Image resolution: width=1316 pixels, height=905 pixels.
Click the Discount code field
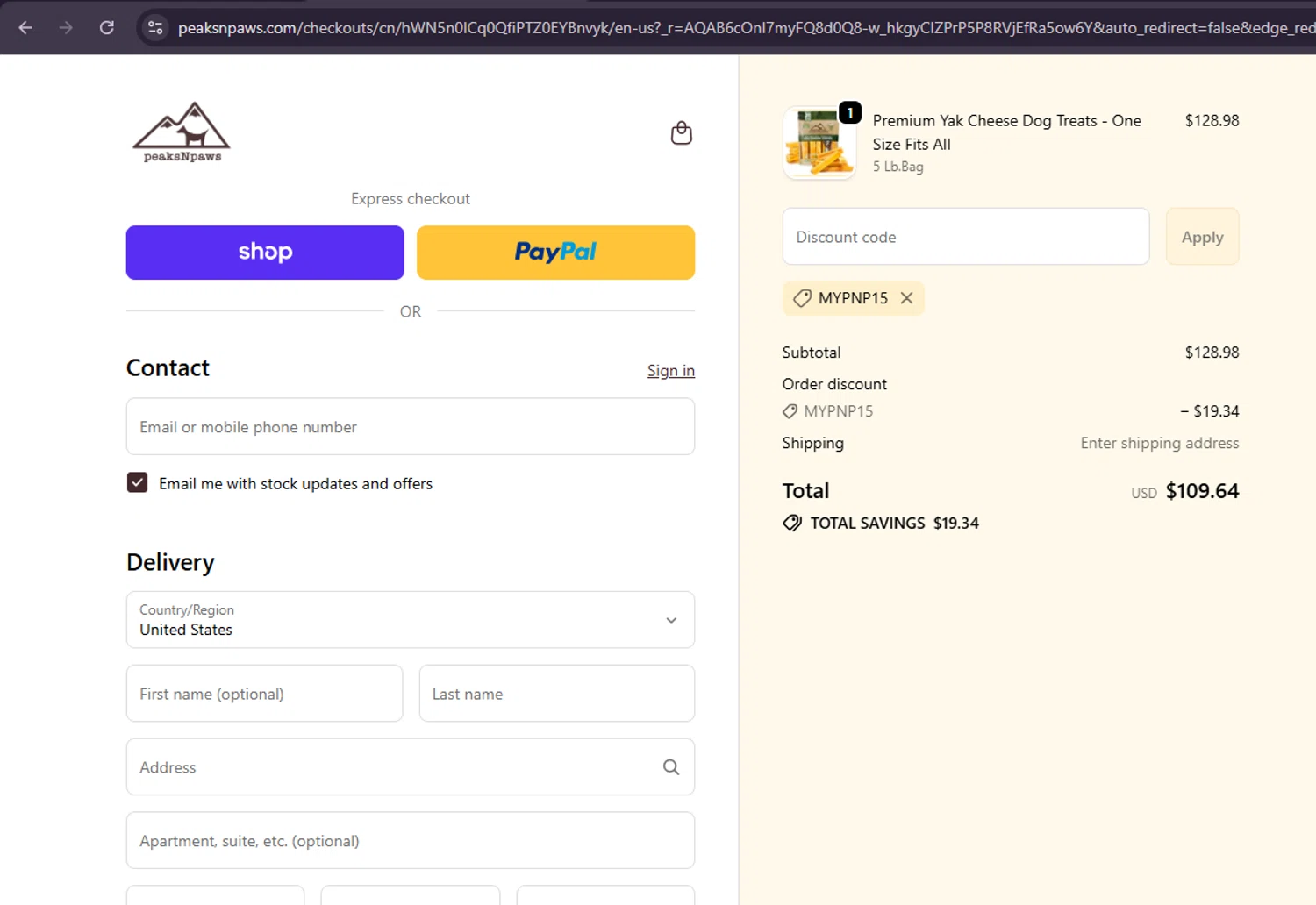(x=966, y=237)
